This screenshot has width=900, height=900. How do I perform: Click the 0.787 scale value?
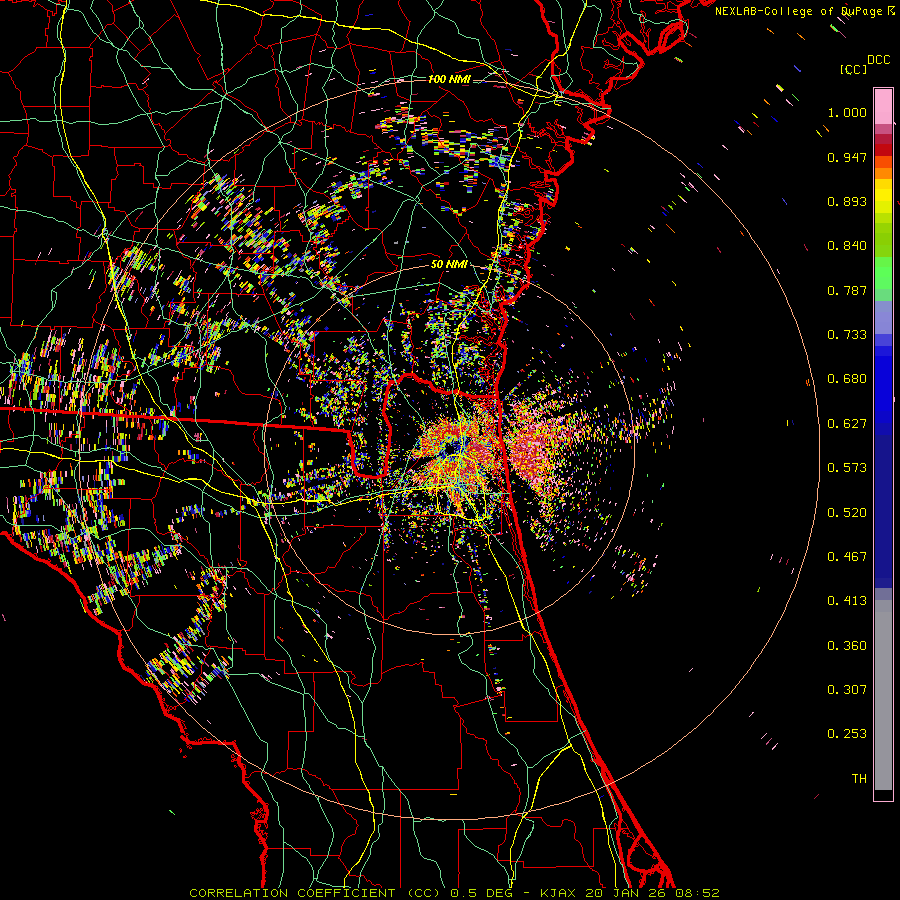pos(847,290)
